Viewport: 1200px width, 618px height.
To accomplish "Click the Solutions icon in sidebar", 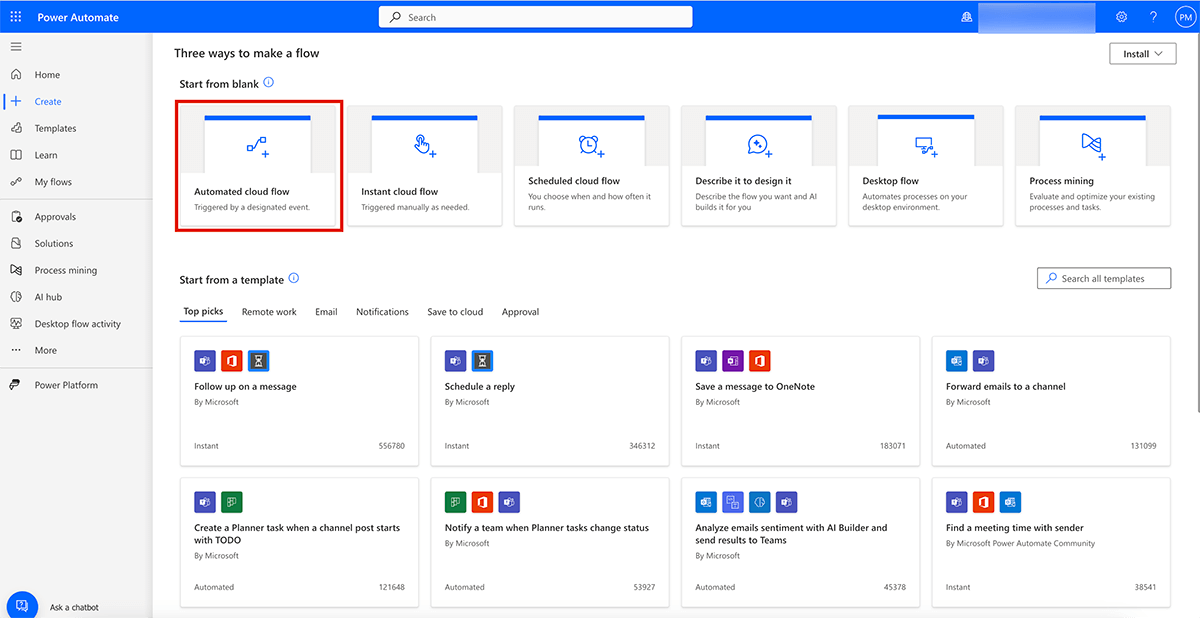I will 15,243.
